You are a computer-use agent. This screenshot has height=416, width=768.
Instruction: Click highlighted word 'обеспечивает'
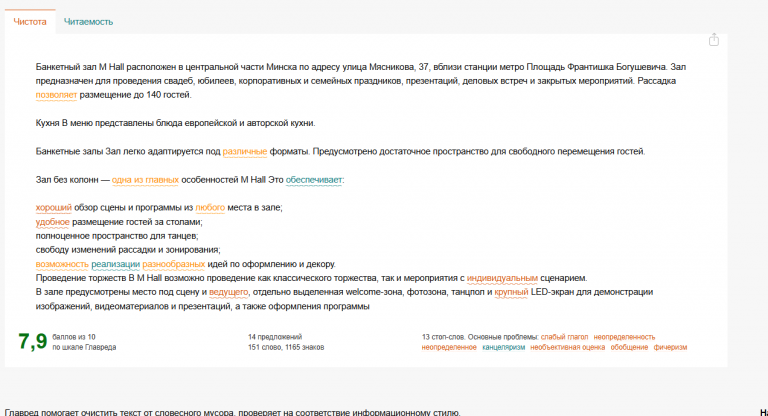[314, 180]
